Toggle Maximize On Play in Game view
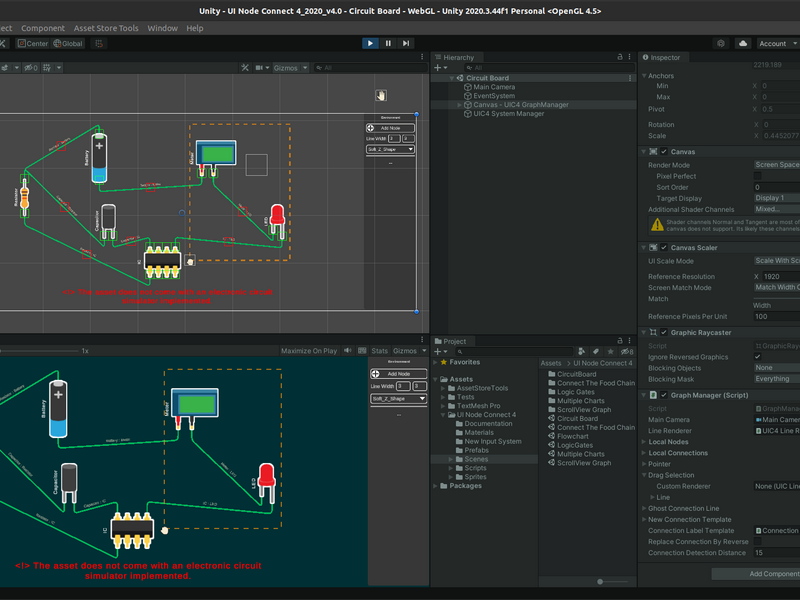The width and height of the screenshot is (800, 600). click(x=309, y=351)
